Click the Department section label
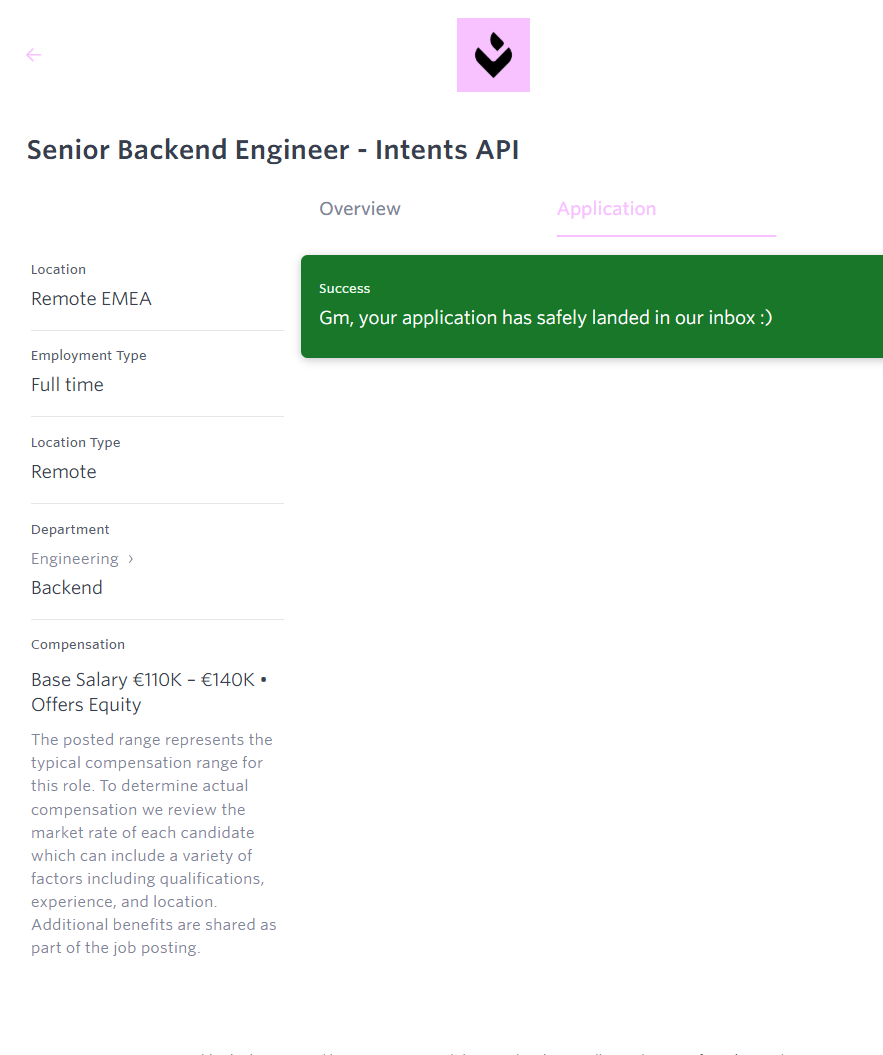Viewport: 883px width, 1055px height. (x=70, y=530)
